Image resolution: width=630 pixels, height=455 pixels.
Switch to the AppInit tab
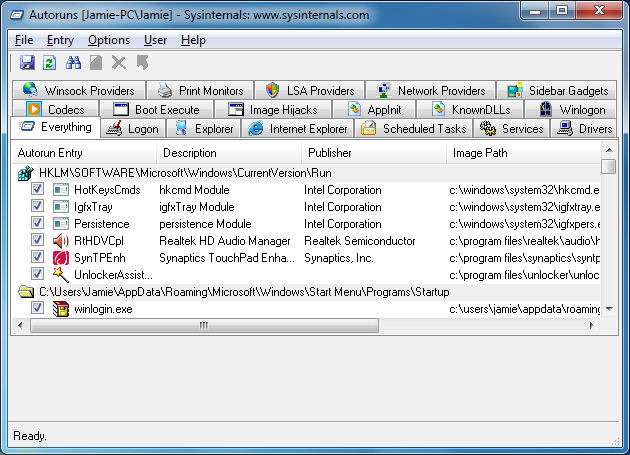[374, 109]
